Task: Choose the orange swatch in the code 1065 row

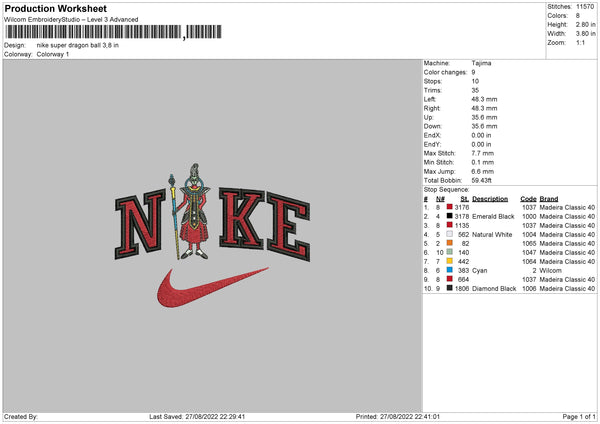Action: [x=450, y=243]
